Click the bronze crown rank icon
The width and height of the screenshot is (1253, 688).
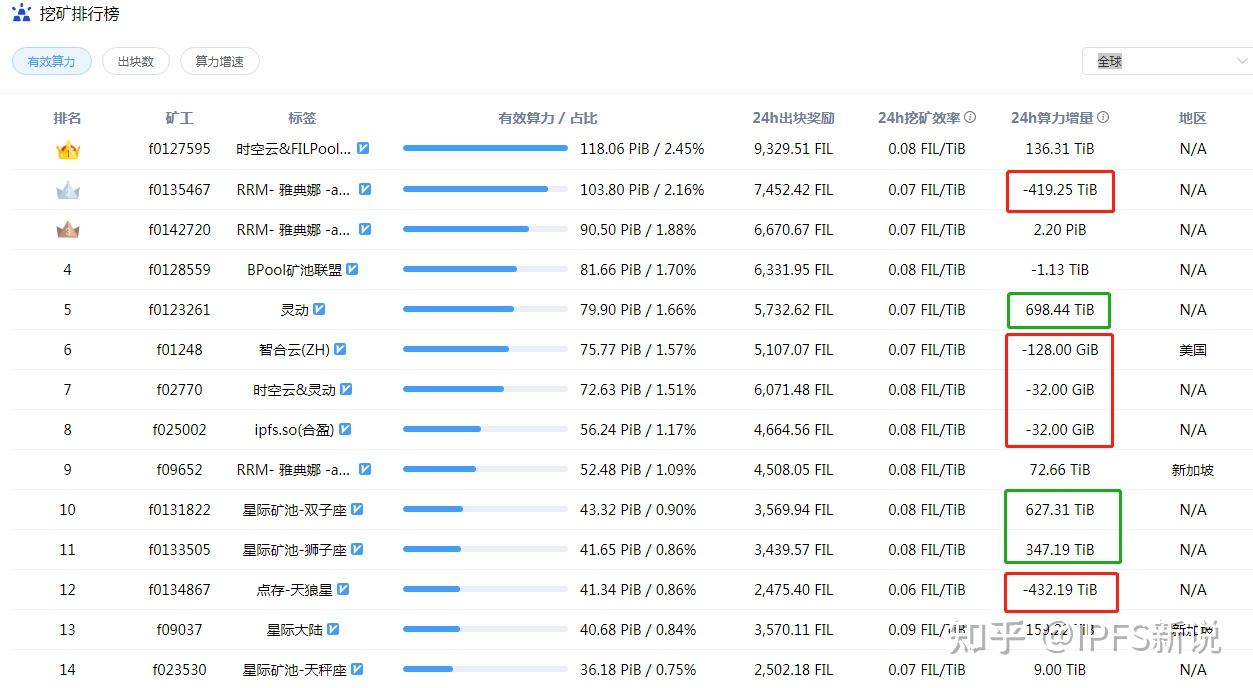(67, 230)
